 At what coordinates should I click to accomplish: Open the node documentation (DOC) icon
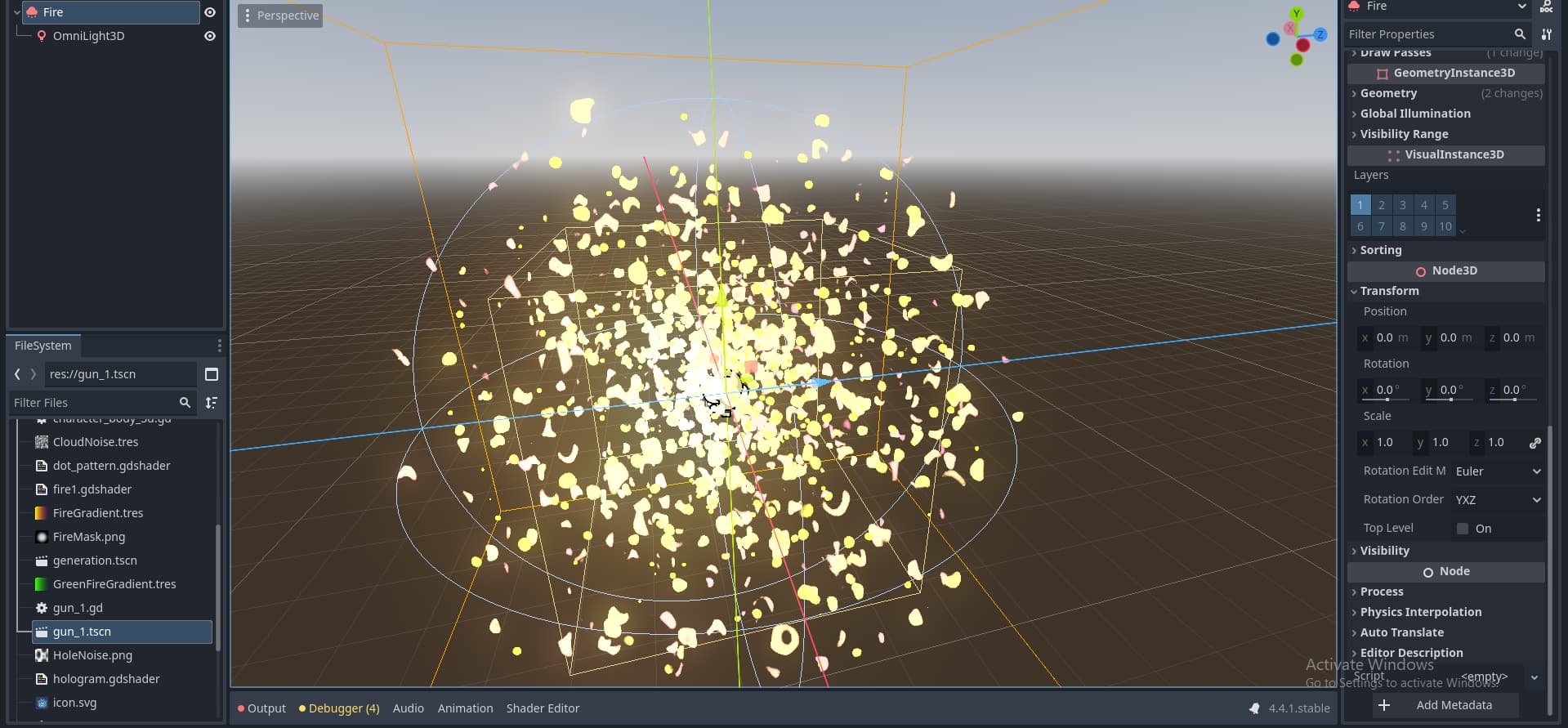pos(1546,7)
